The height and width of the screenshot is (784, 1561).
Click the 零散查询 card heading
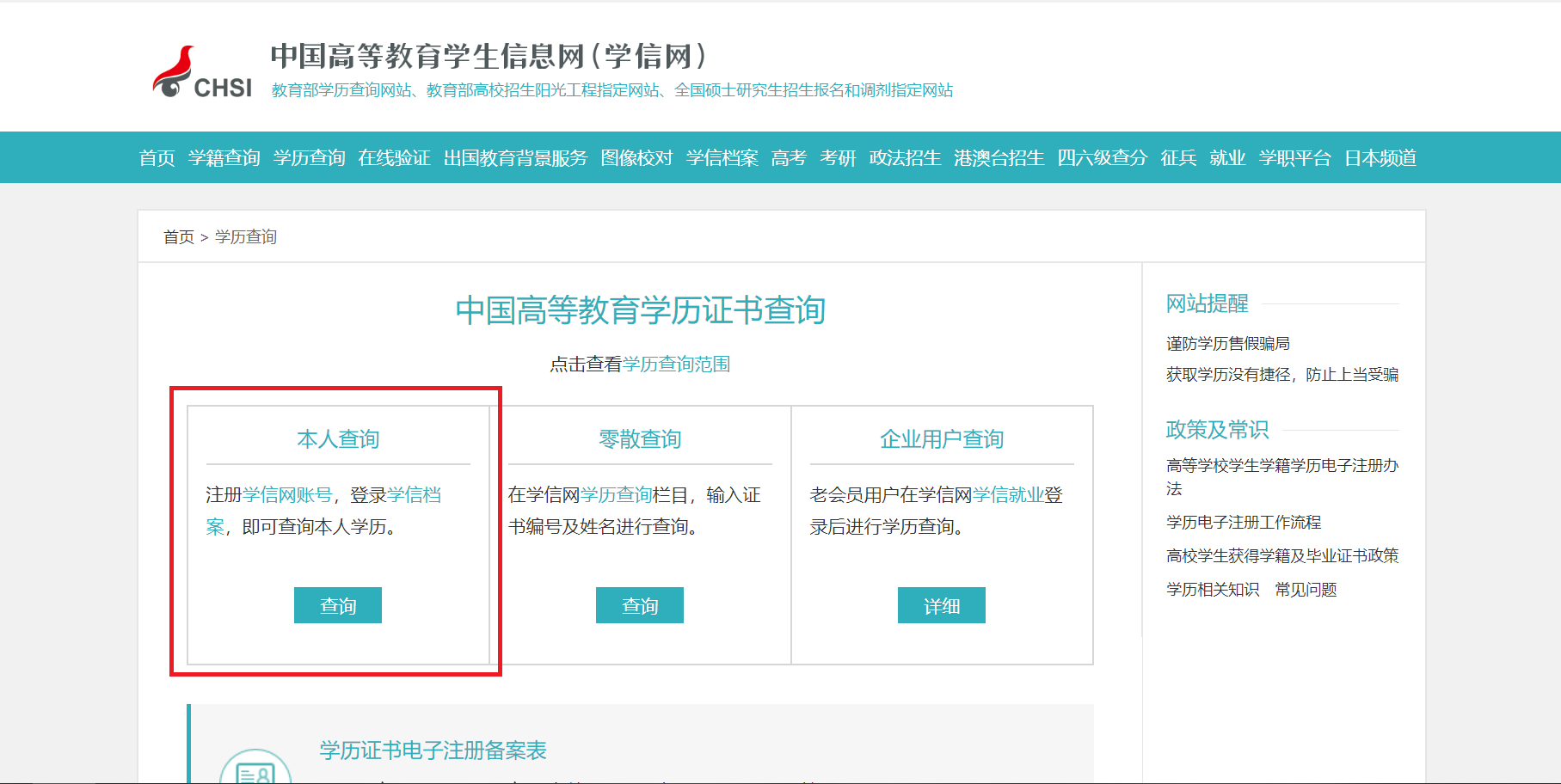coord(640,439)
